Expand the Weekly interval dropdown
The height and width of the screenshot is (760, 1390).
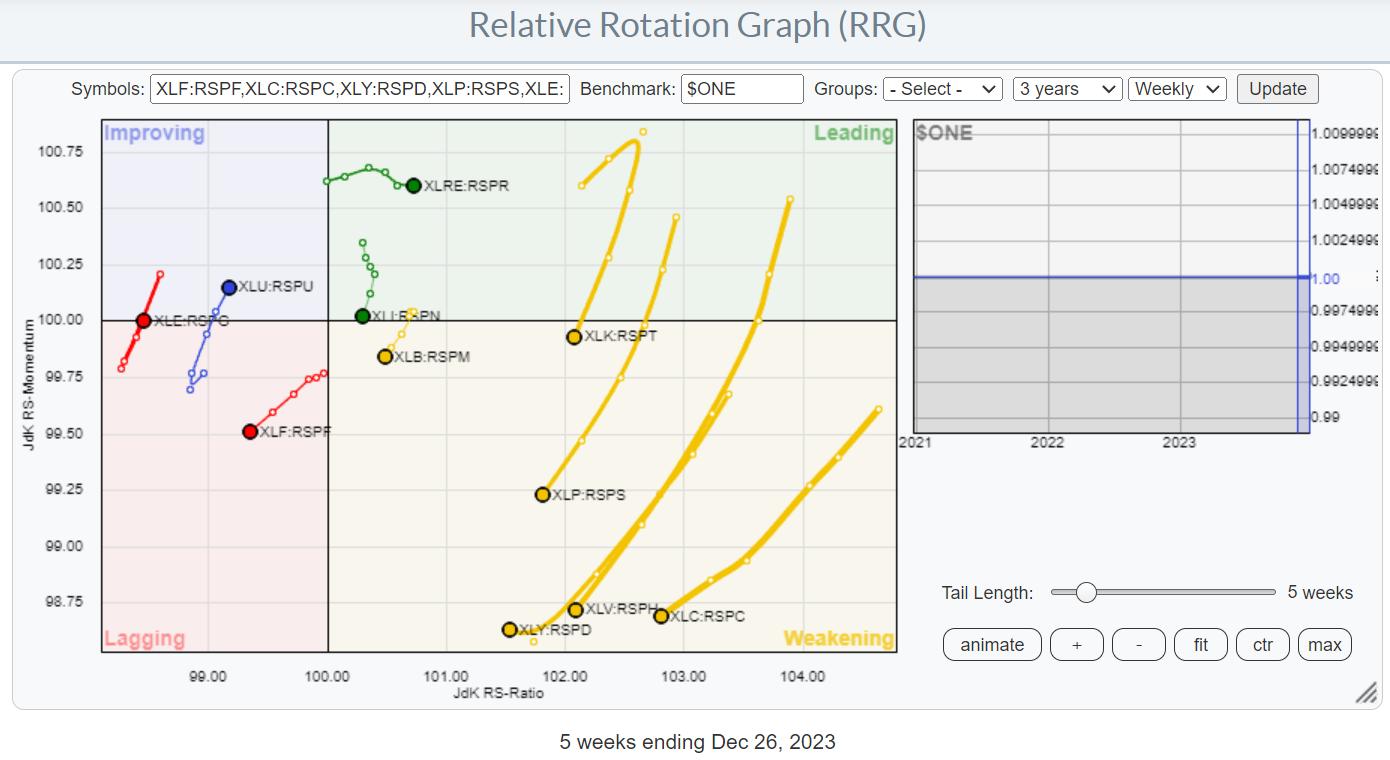1177,89
